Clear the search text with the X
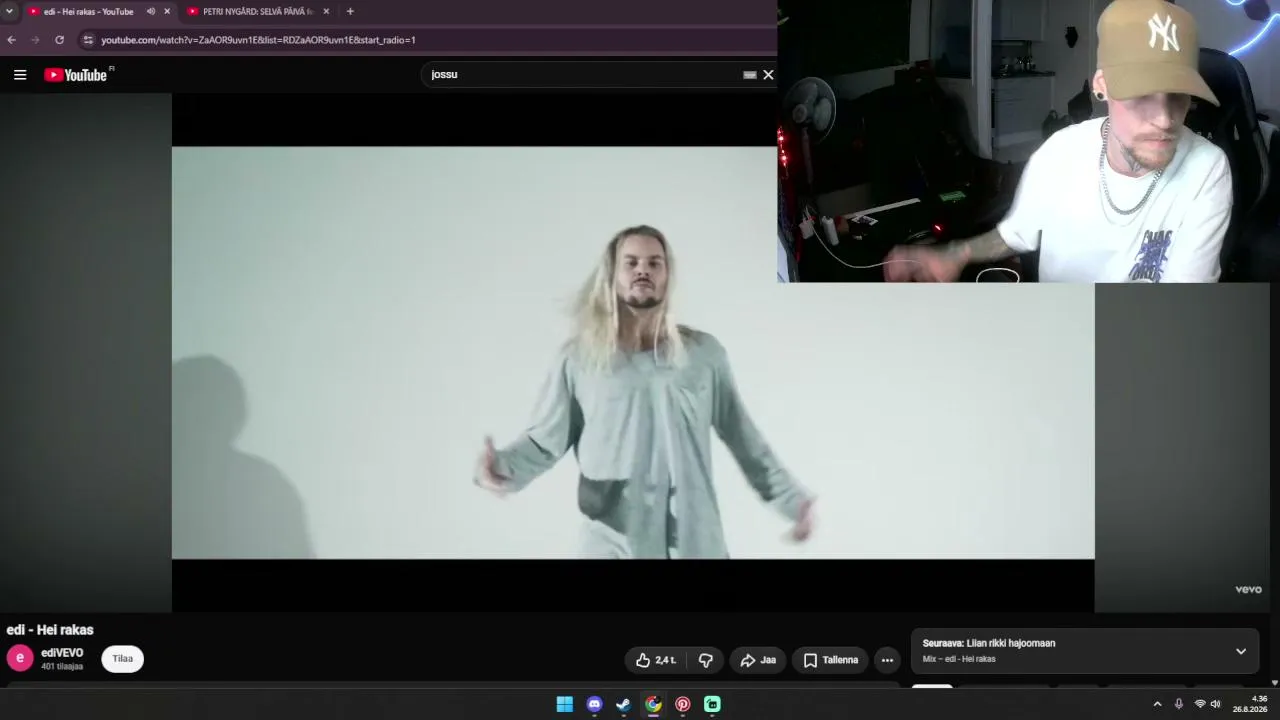This screenshot has height=720, width=1280. click(x=768, y=75)
